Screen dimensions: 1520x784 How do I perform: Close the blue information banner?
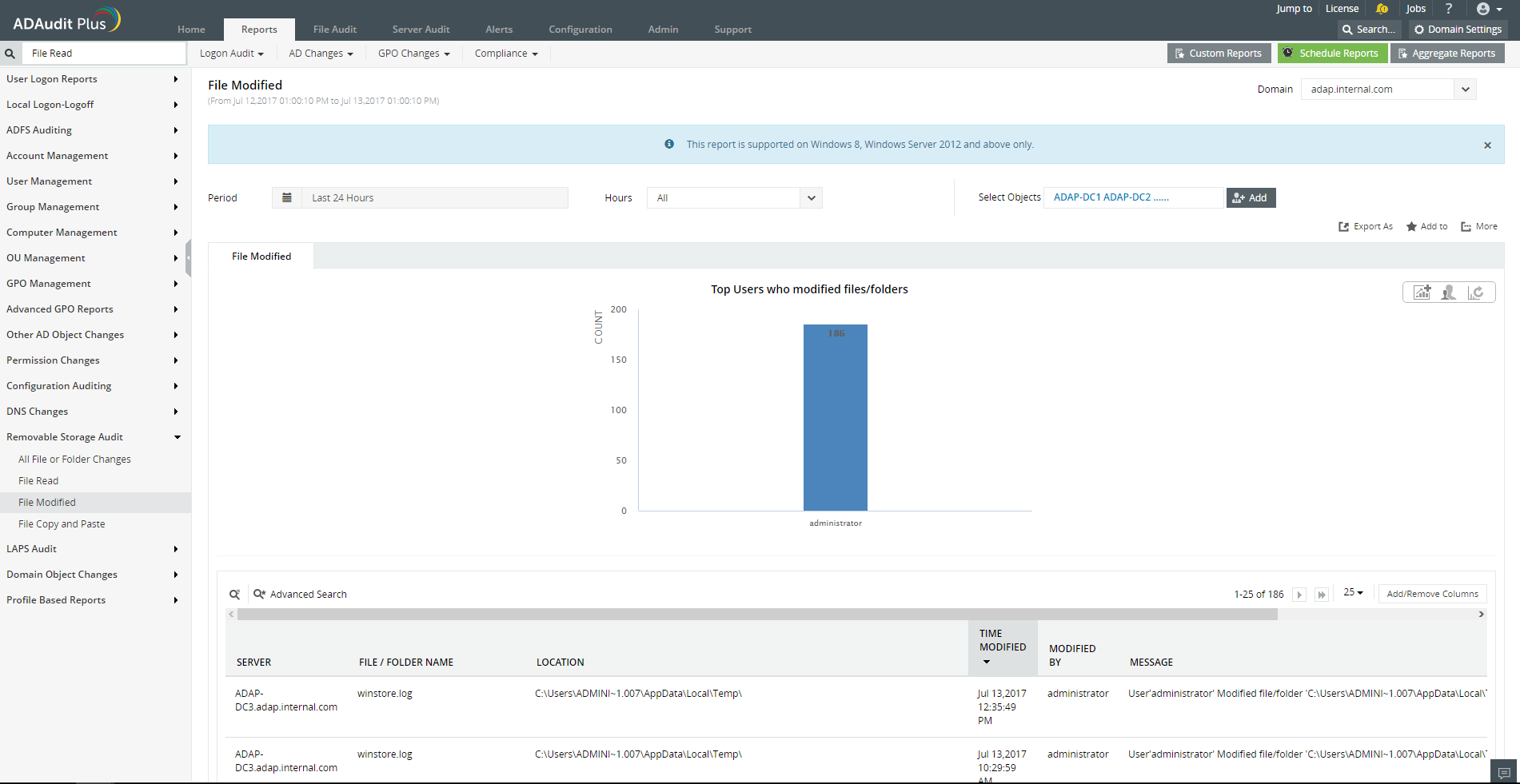tap(1487, 145)
